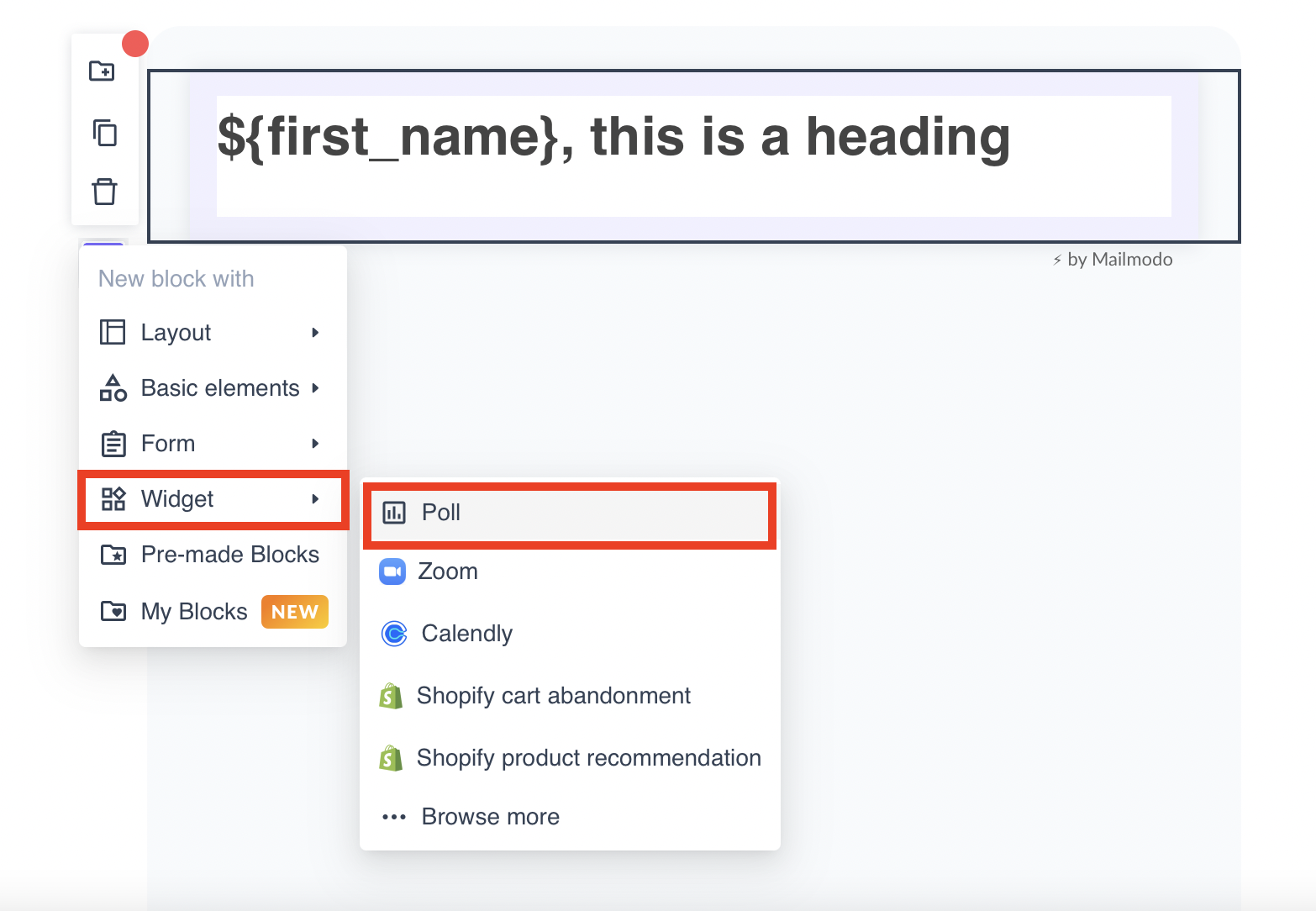Viewport: 1316px width, 911px height.
Task: Click the 'by Mailmodo' link
Action: pyautogui.click(x=1113, y=260)
